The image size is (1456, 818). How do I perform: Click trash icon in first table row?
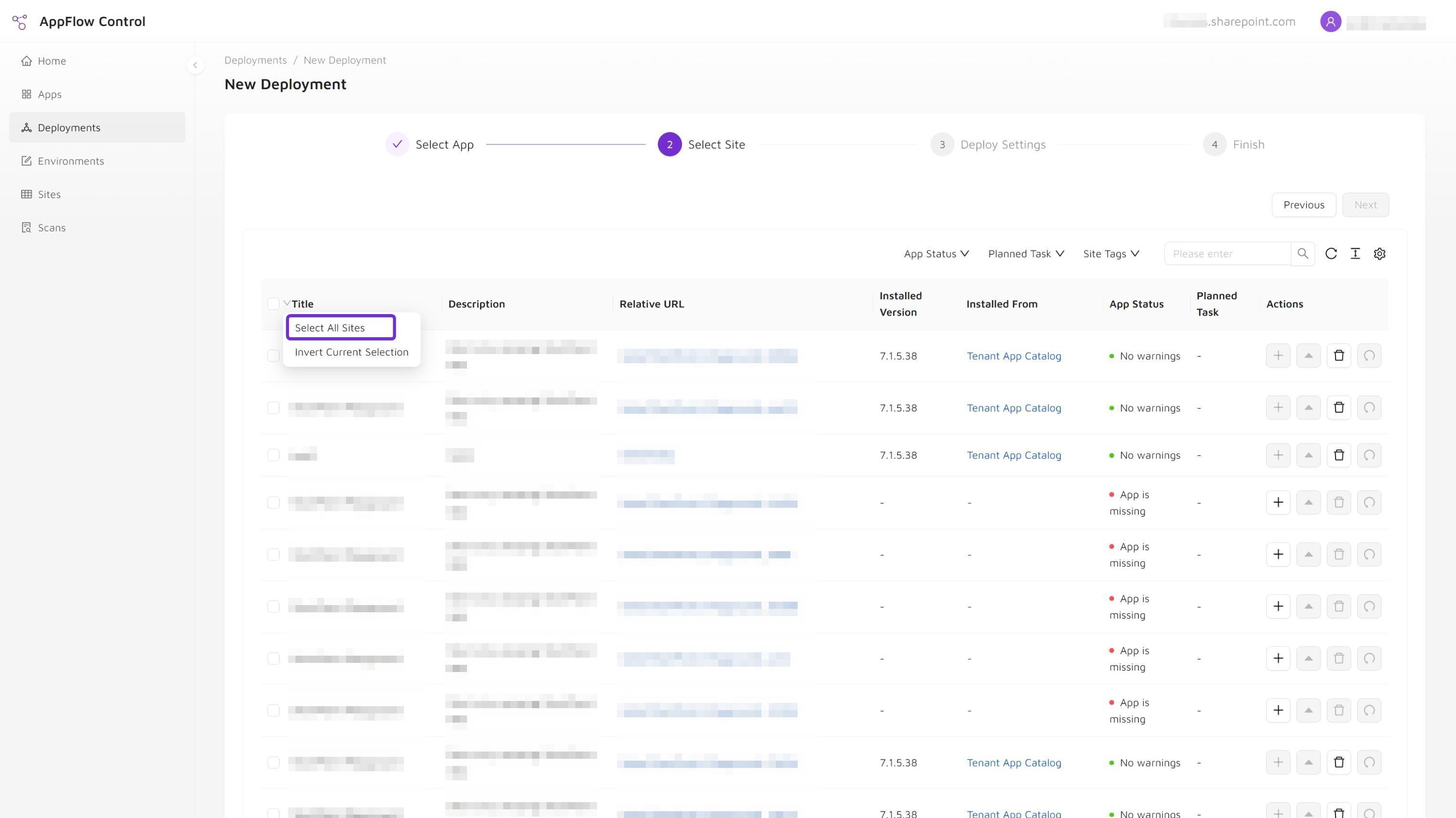[1338, 356]
